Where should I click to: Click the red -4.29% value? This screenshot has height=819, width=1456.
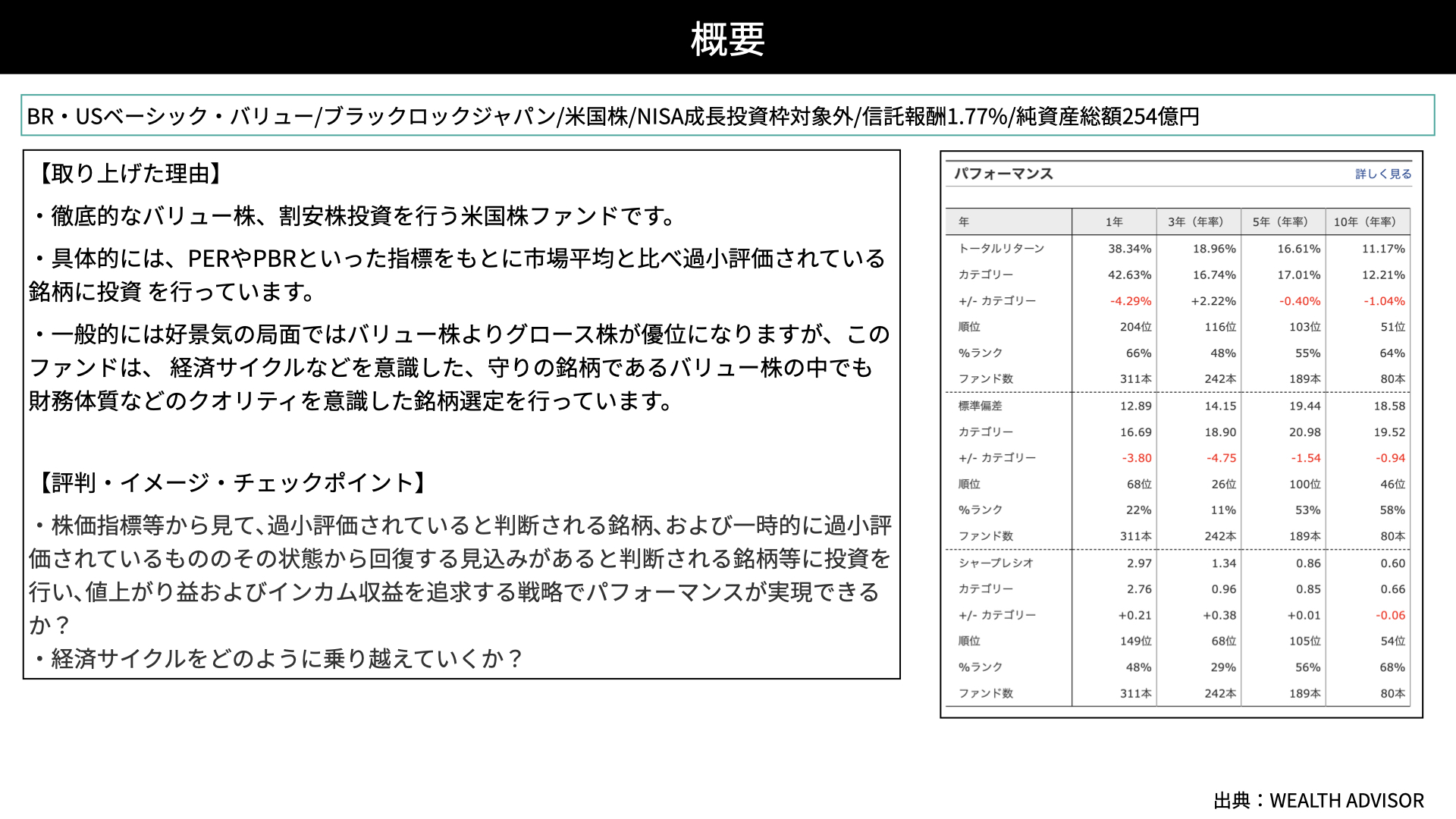pyautogui.click(x=1131, y=301)
